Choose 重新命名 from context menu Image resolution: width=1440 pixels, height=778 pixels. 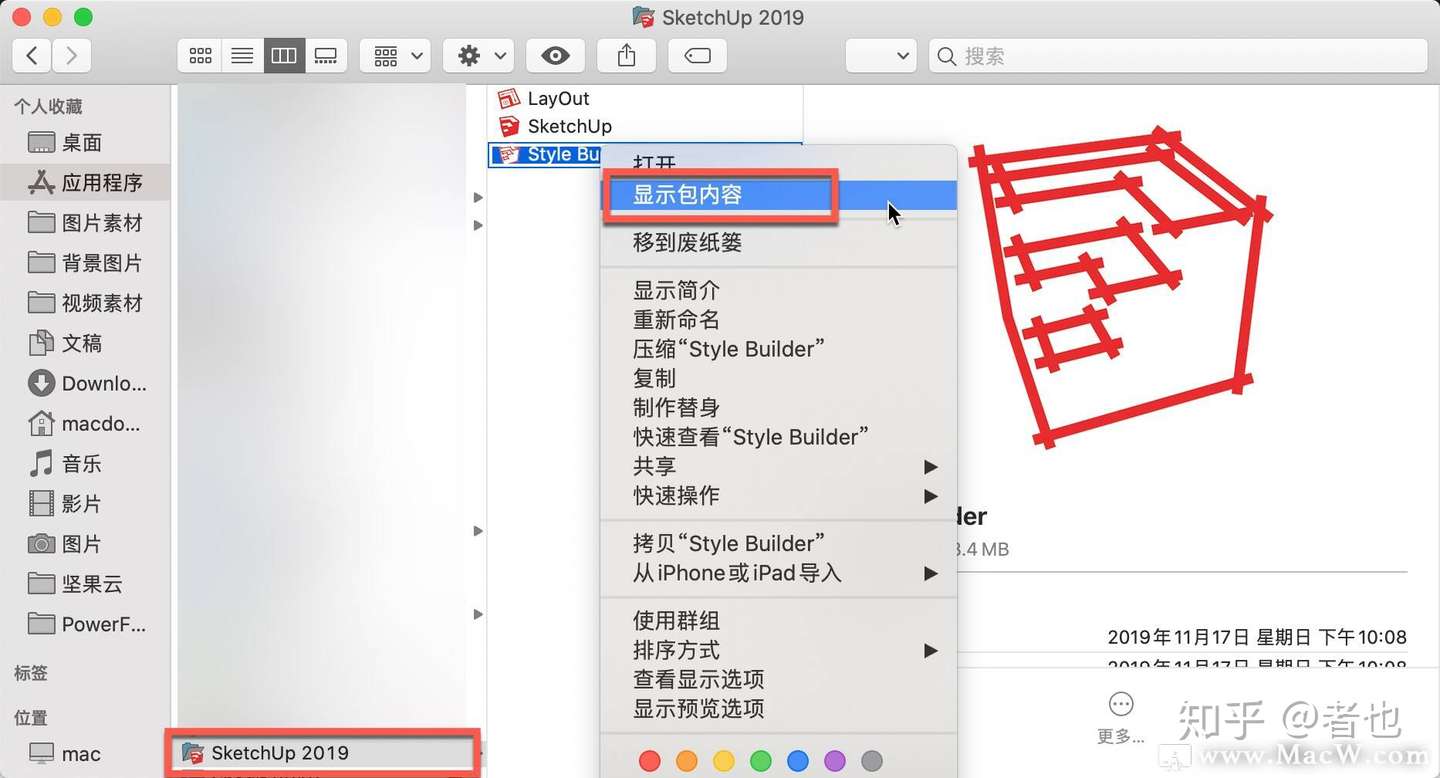coord(778,320)
